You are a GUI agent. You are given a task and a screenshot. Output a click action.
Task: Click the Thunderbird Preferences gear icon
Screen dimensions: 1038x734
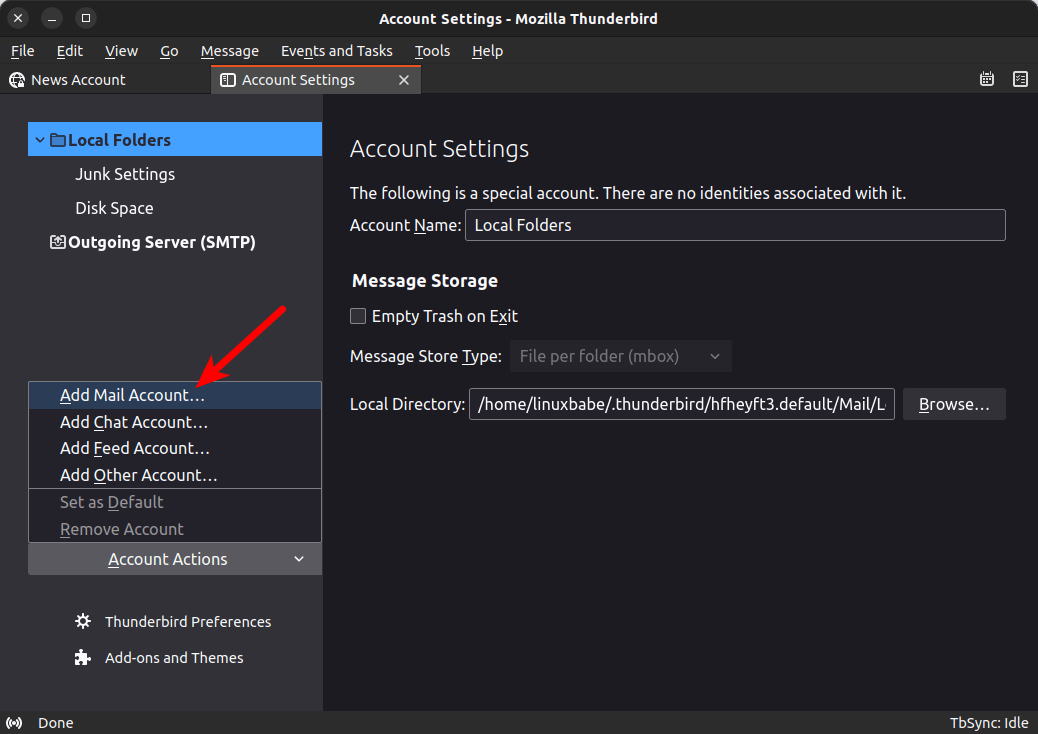coord(83,621)
